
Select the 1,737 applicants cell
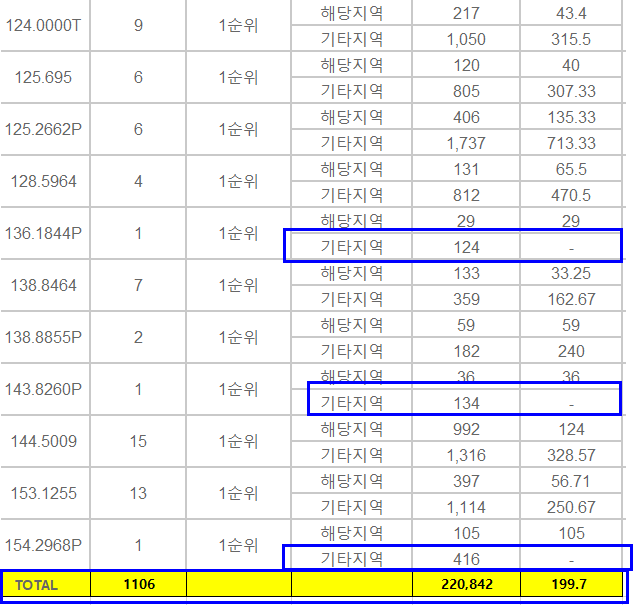tap(466, 143)
